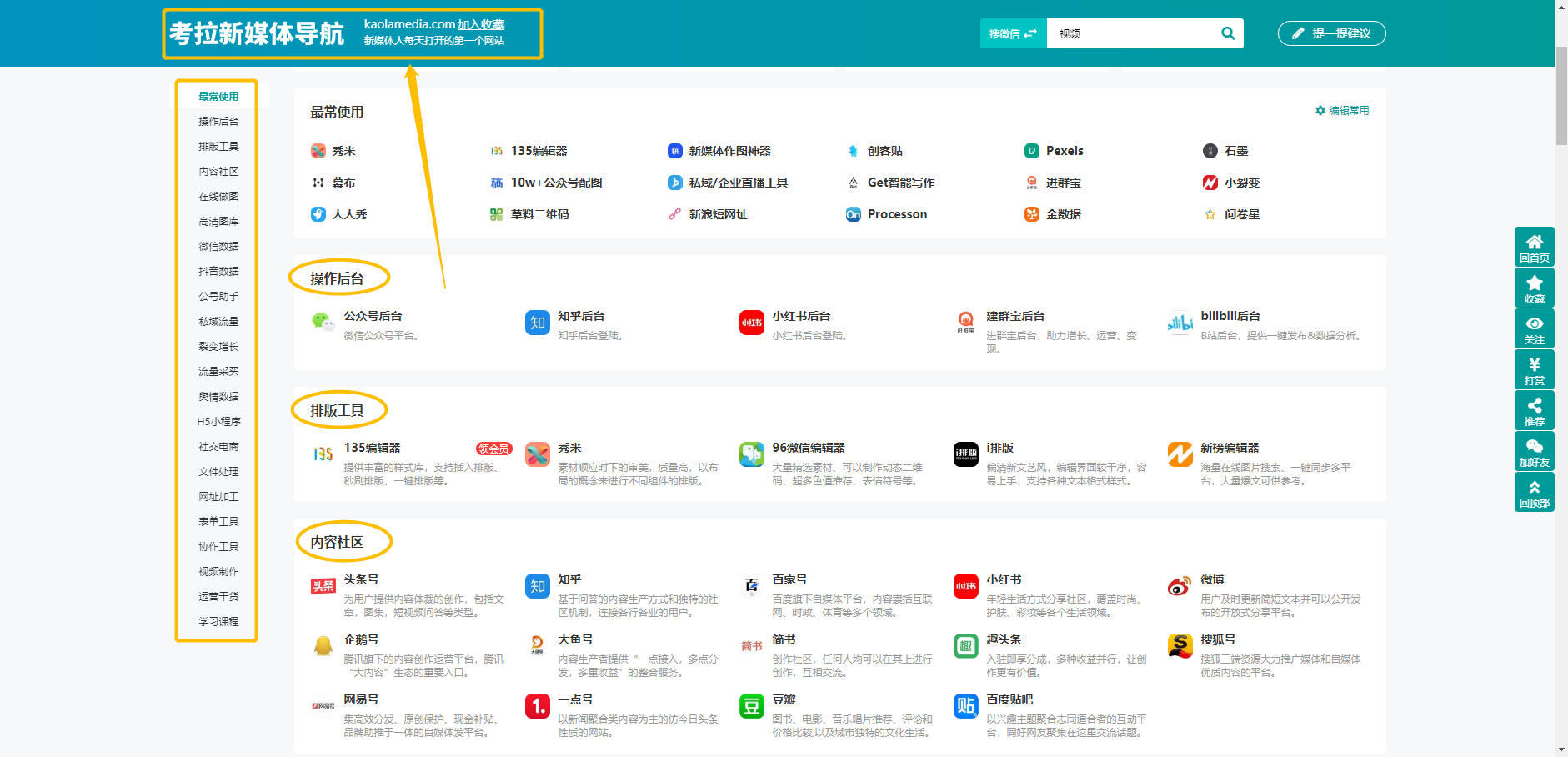Viewport: 1568px width, 757px height.
Task: Open 135编辑器 in the 最常使用 section
Action: click(x=529, y=151)
